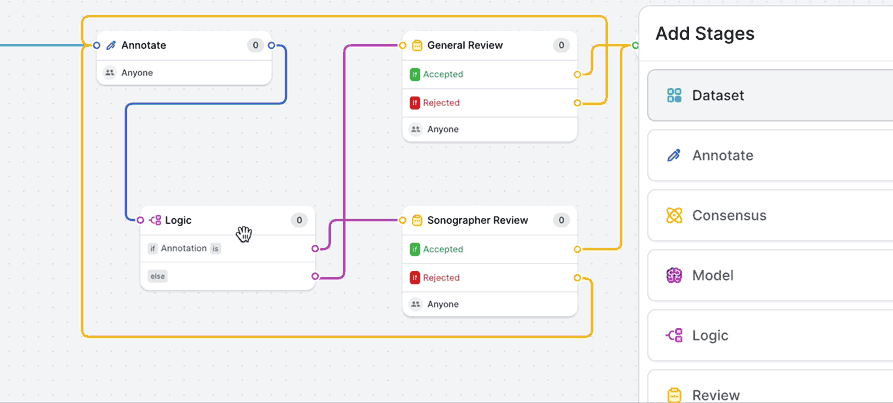Image resolution: width=893 pixels, height=403 pixels.
Task: Click the General Review input port
Action: (x=403, y=45)
